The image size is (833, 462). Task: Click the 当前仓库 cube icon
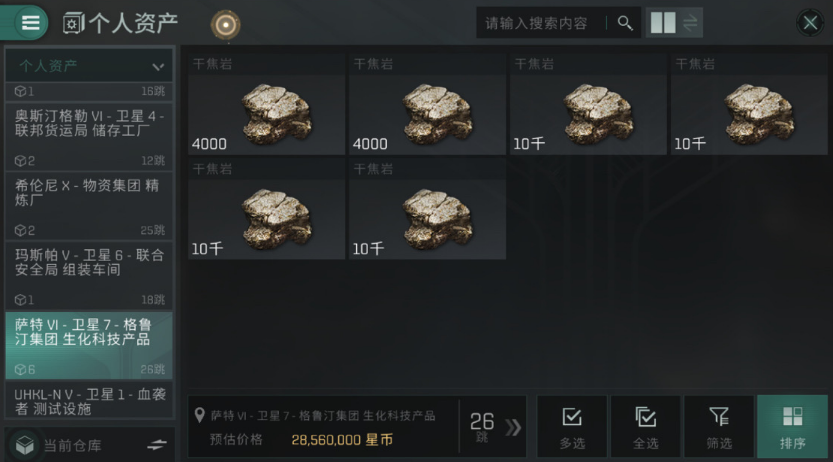24,445
